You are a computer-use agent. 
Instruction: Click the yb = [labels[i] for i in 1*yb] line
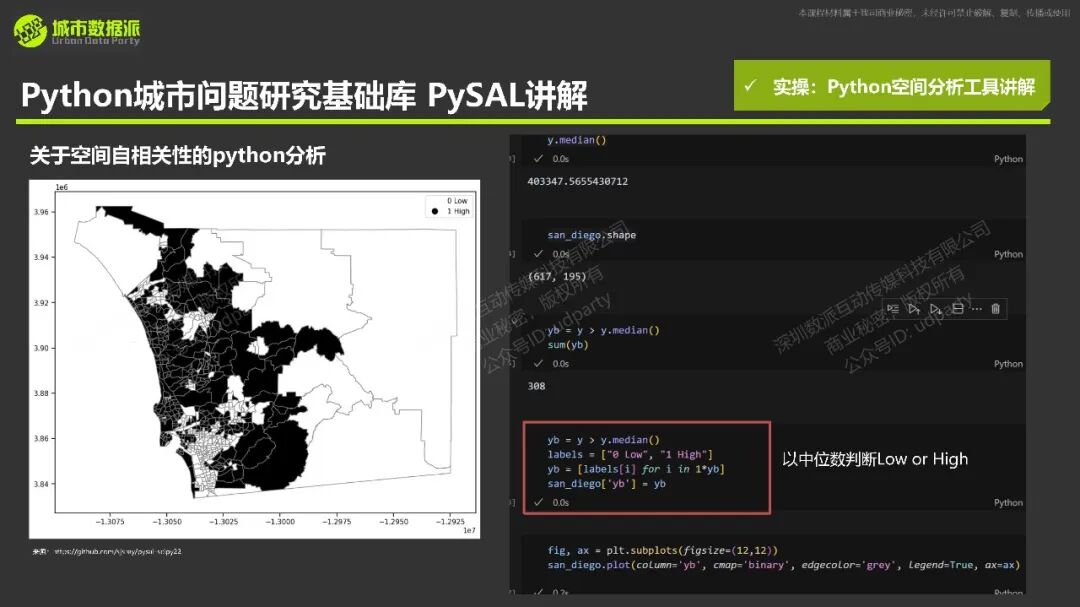(x=636, y=469)
